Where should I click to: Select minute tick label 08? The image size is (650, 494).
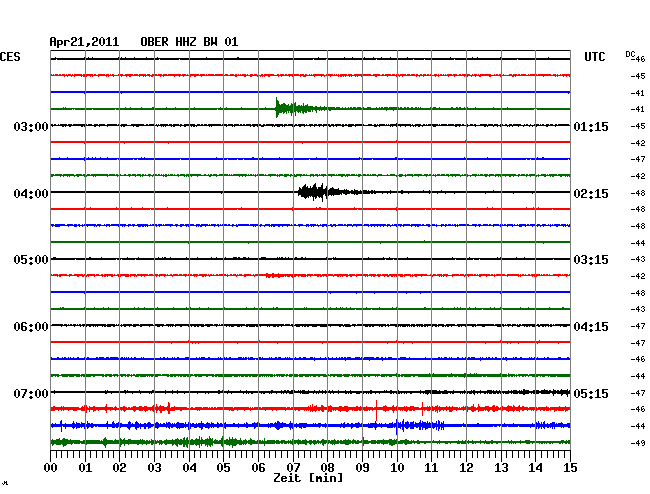tap(327, 468)
